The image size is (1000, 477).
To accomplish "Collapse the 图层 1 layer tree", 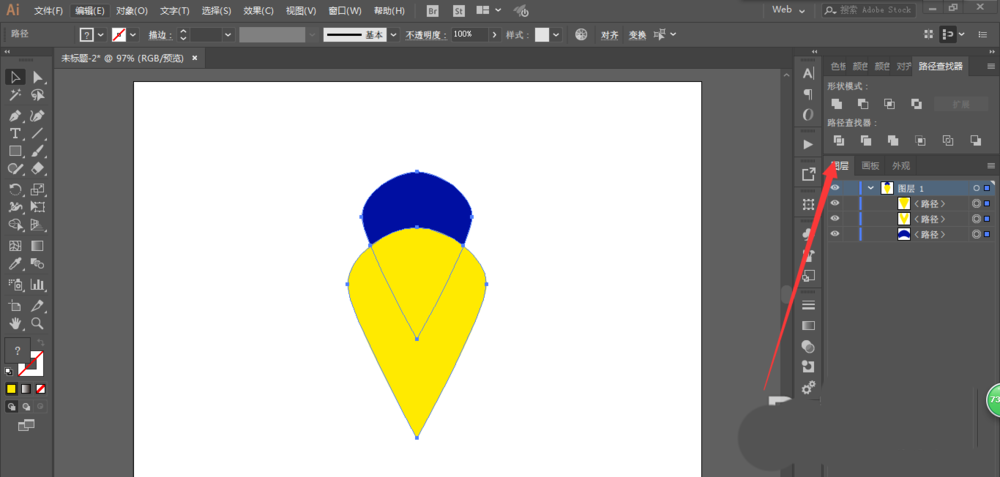I will click(871, 188).
